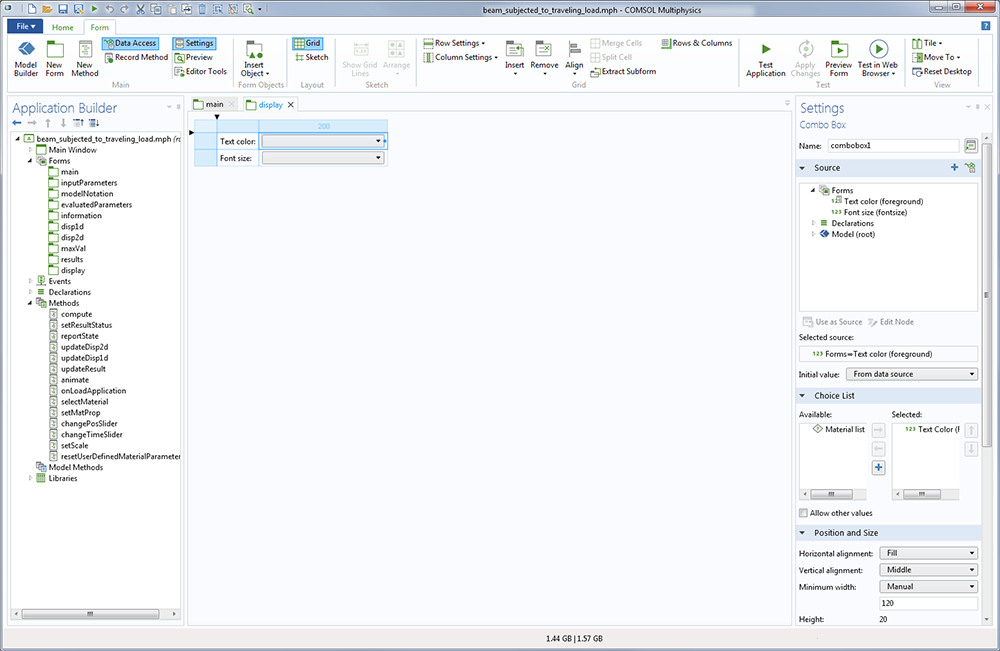
Task: Open the Initial value dropdown
Action: coord(911,374)
